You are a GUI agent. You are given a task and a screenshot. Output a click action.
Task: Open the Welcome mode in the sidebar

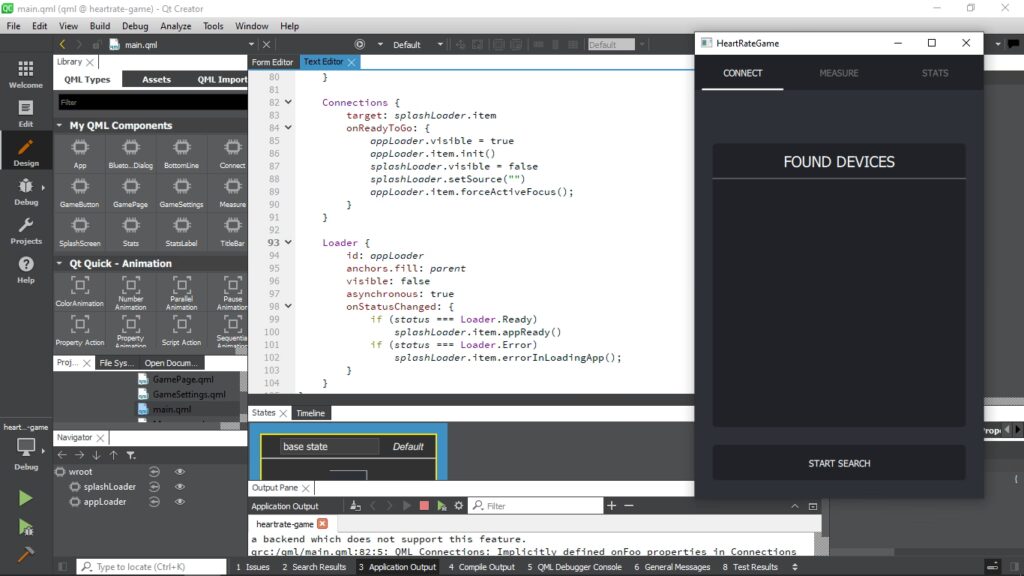26,73
